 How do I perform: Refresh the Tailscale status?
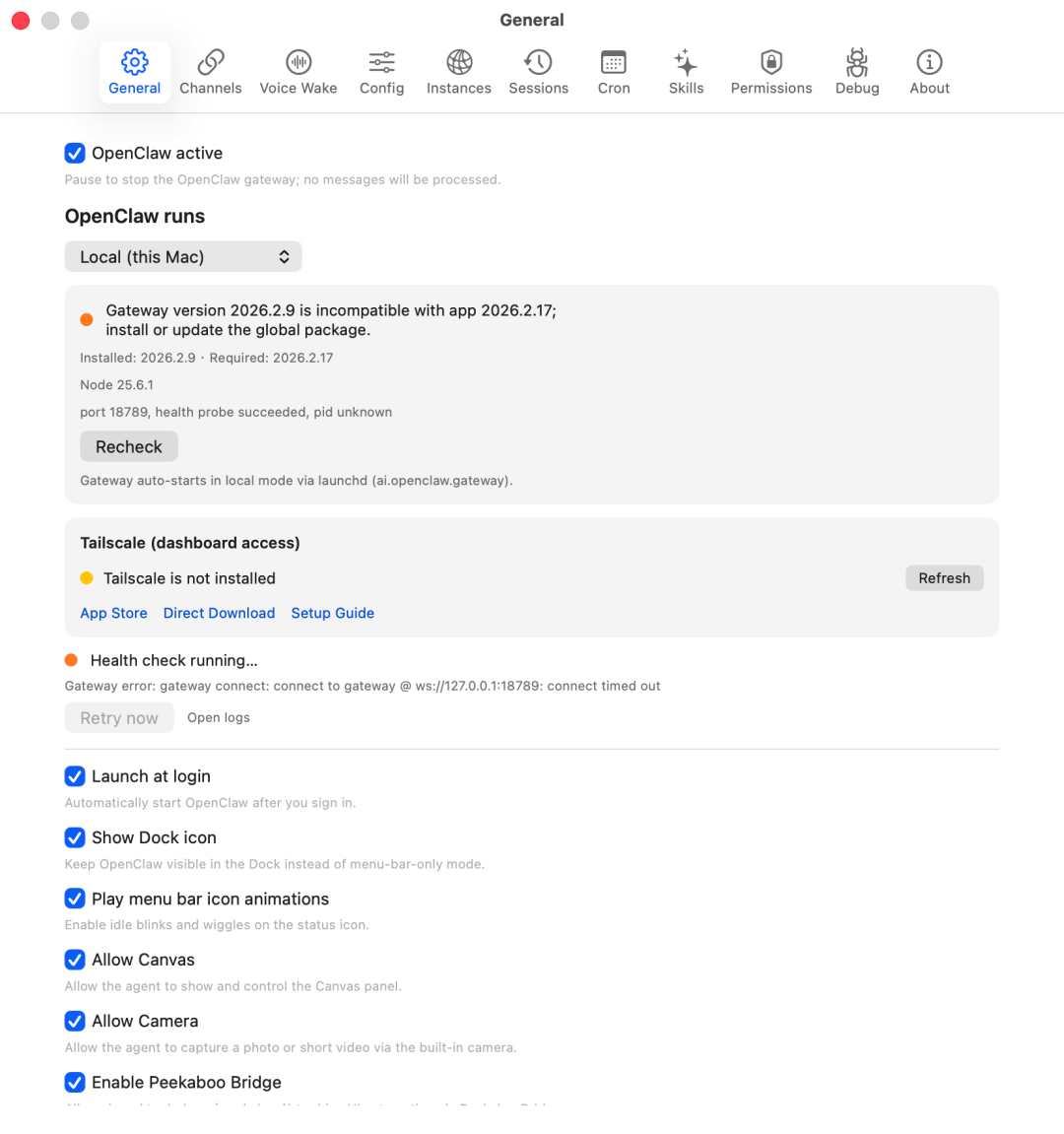[x=943, y=577]
